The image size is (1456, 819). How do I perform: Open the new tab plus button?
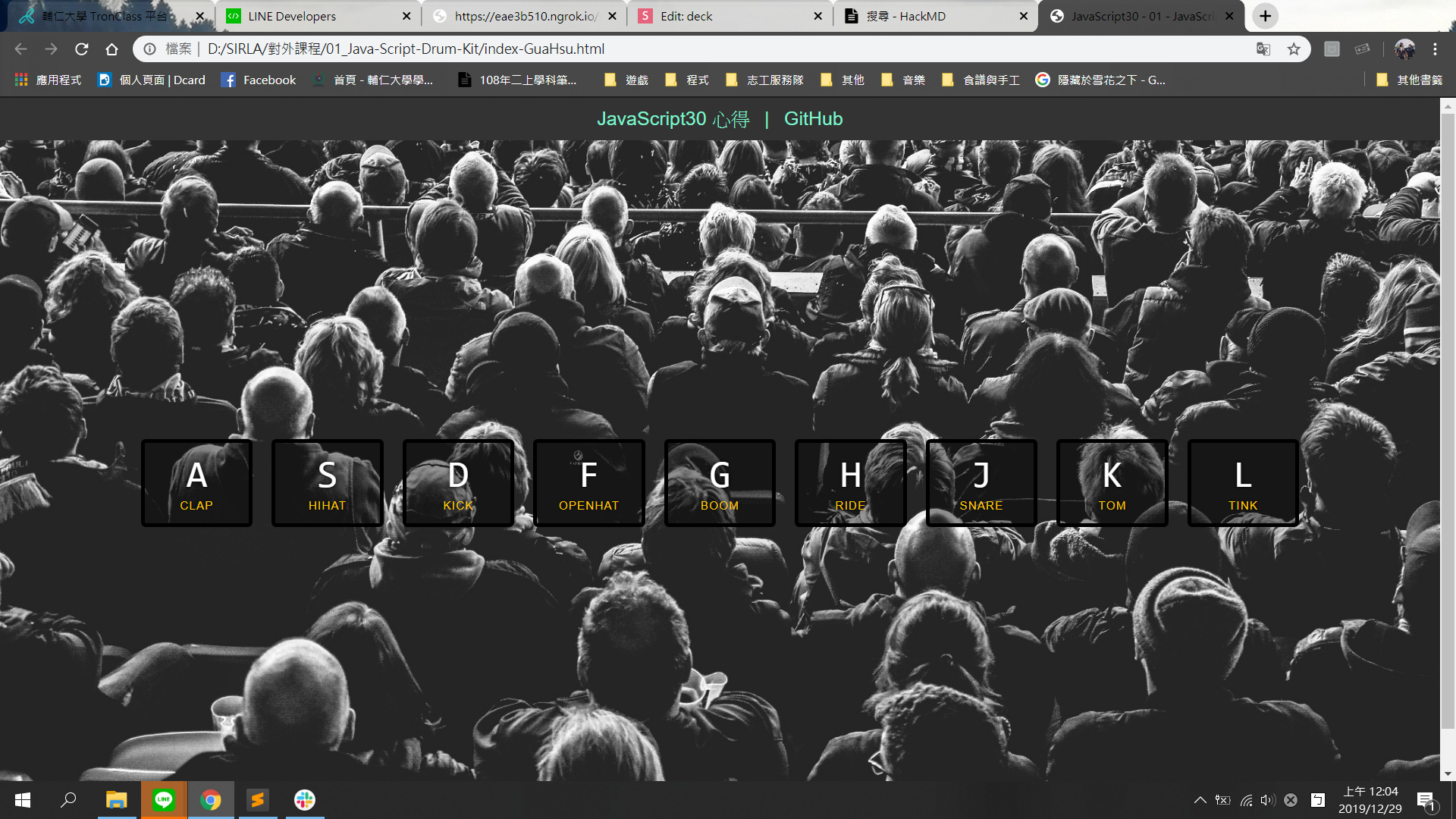point(1265,16)
